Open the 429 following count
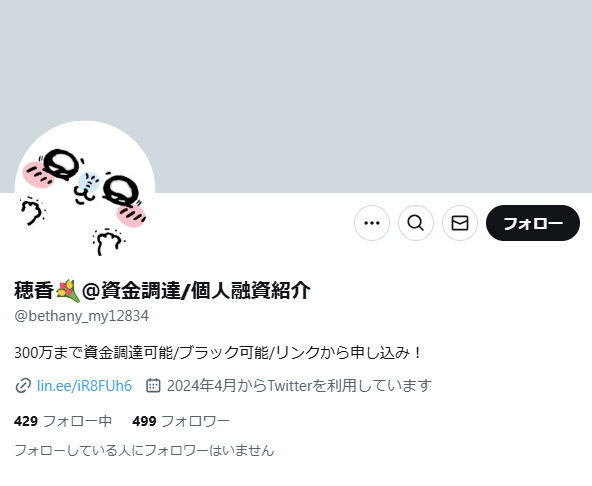The width and height of the screenshot is (592, 486). pyautogui.click(x=26, y=421)
